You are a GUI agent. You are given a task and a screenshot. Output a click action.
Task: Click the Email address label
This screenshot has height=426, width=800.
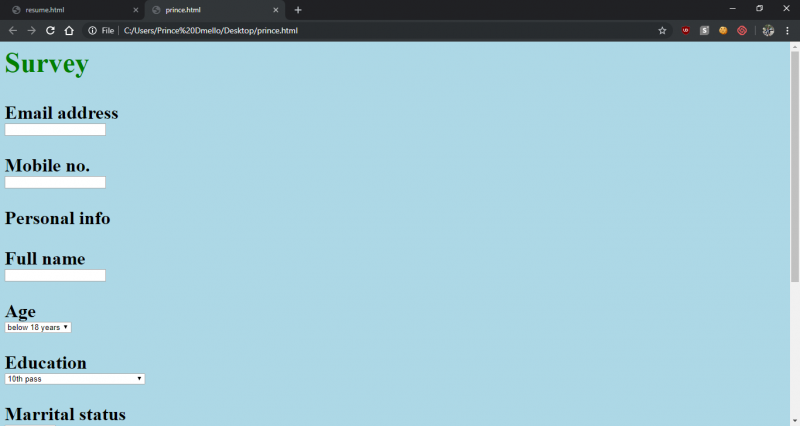click(x=62, y=113)
